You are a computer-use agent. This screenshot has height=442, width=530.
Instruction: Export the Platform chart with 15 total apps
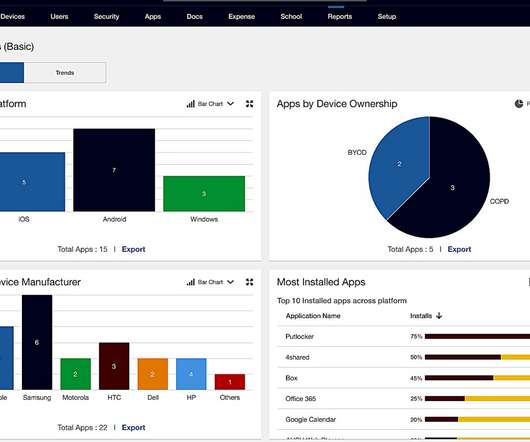[x=134, y=249]
